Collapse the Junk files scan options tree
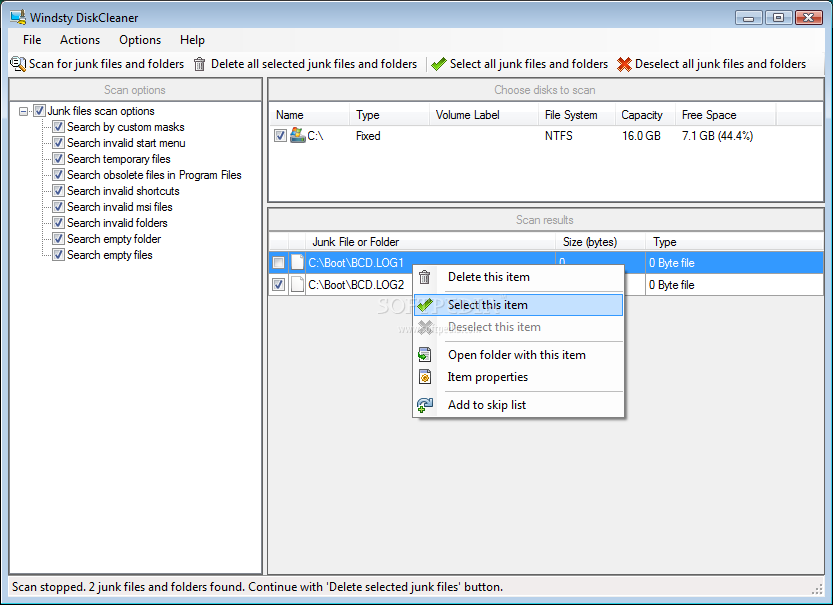 click(x=23, y=111)
